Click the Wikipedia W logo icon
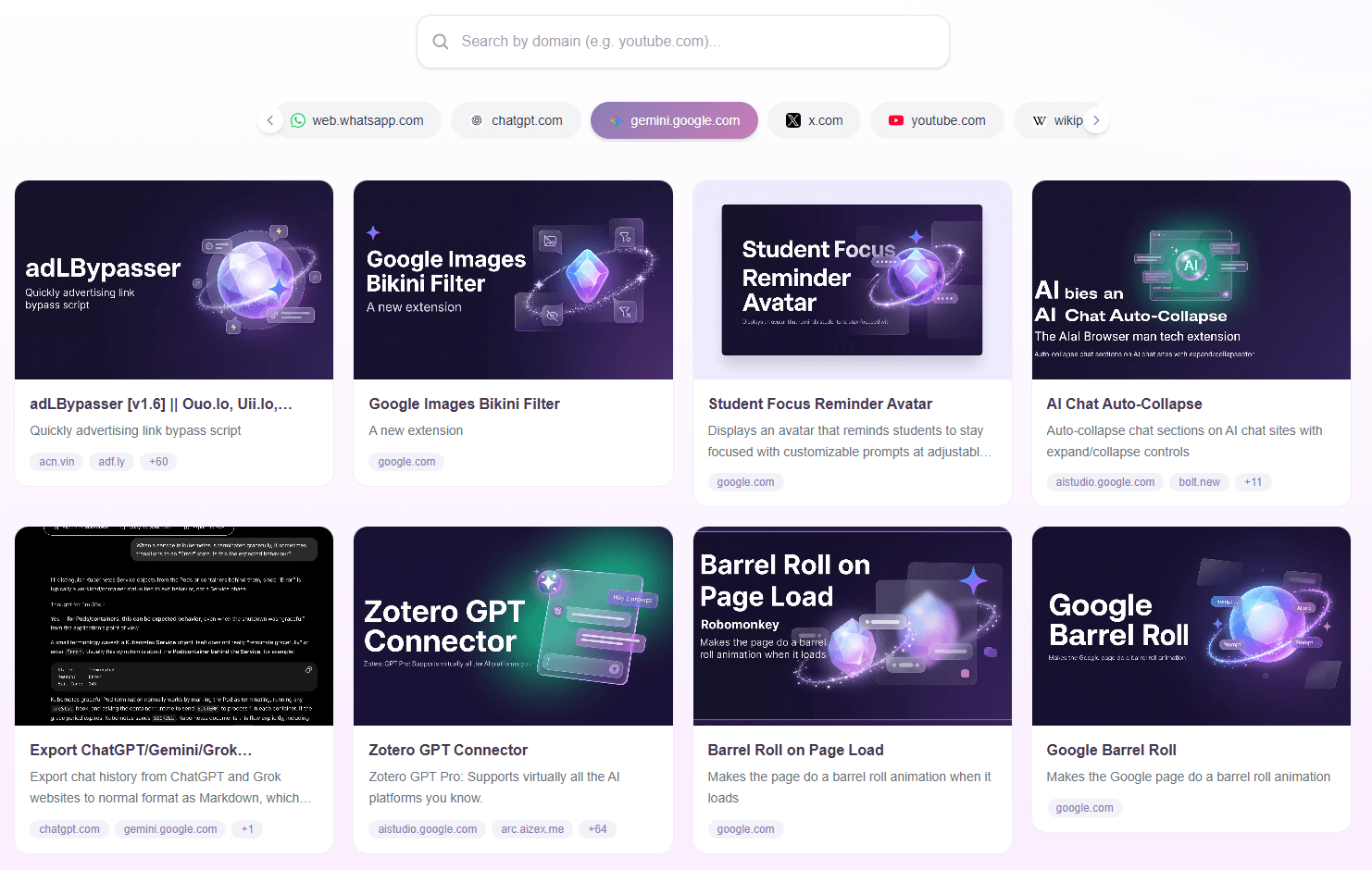Screen dimensions: 1372x870 (x=1040, y=120)
